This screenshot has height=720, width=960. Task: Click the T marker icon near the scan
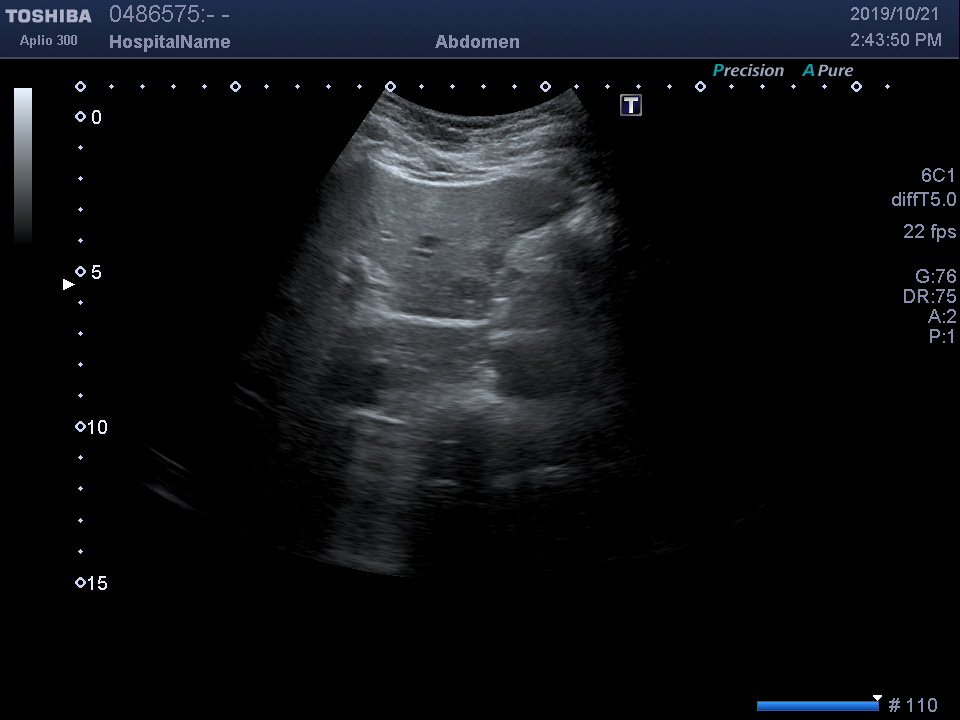(631, 105)
